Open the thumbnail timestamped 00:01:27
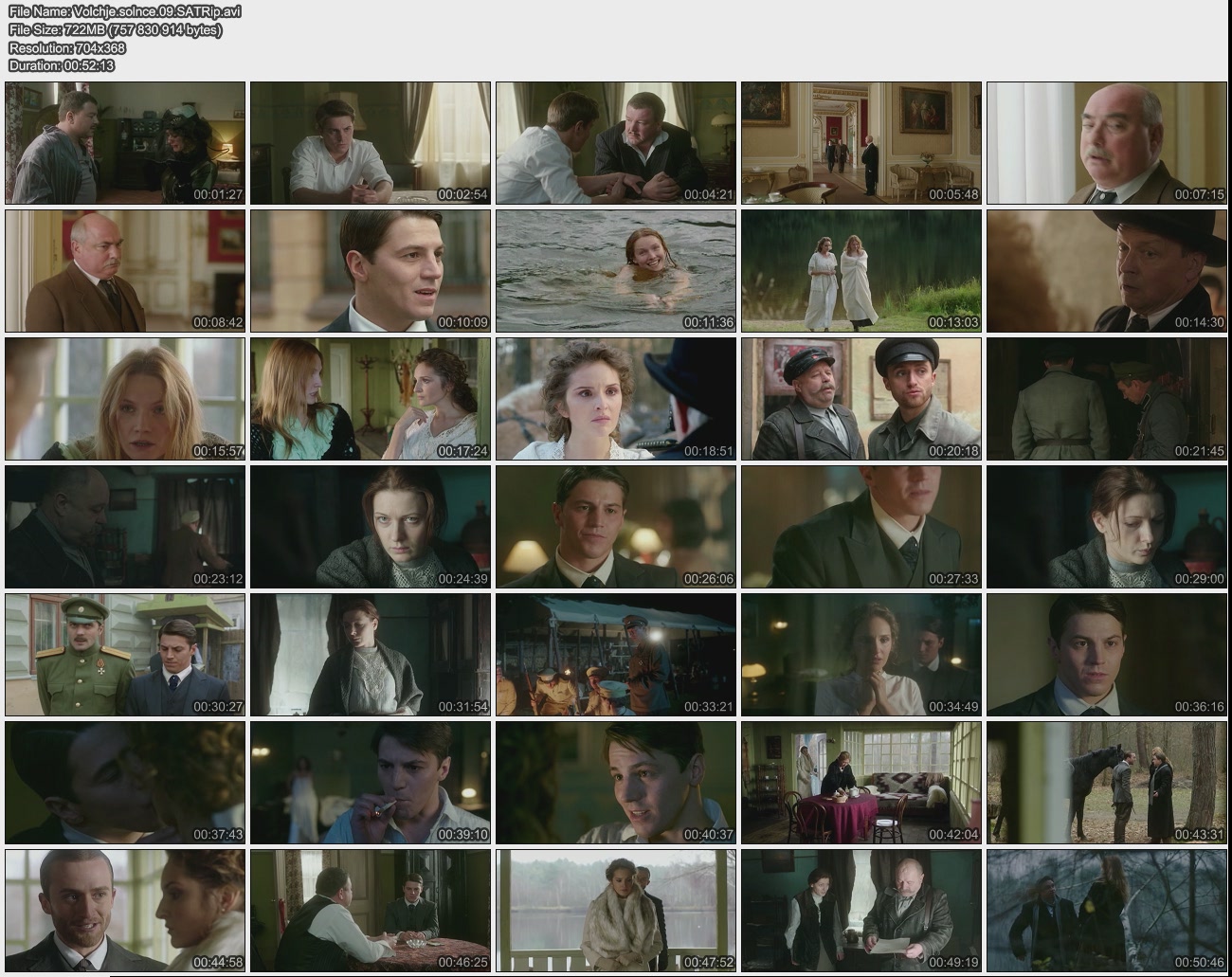This screenshot has width=1232, height=977. pos(125,142)
